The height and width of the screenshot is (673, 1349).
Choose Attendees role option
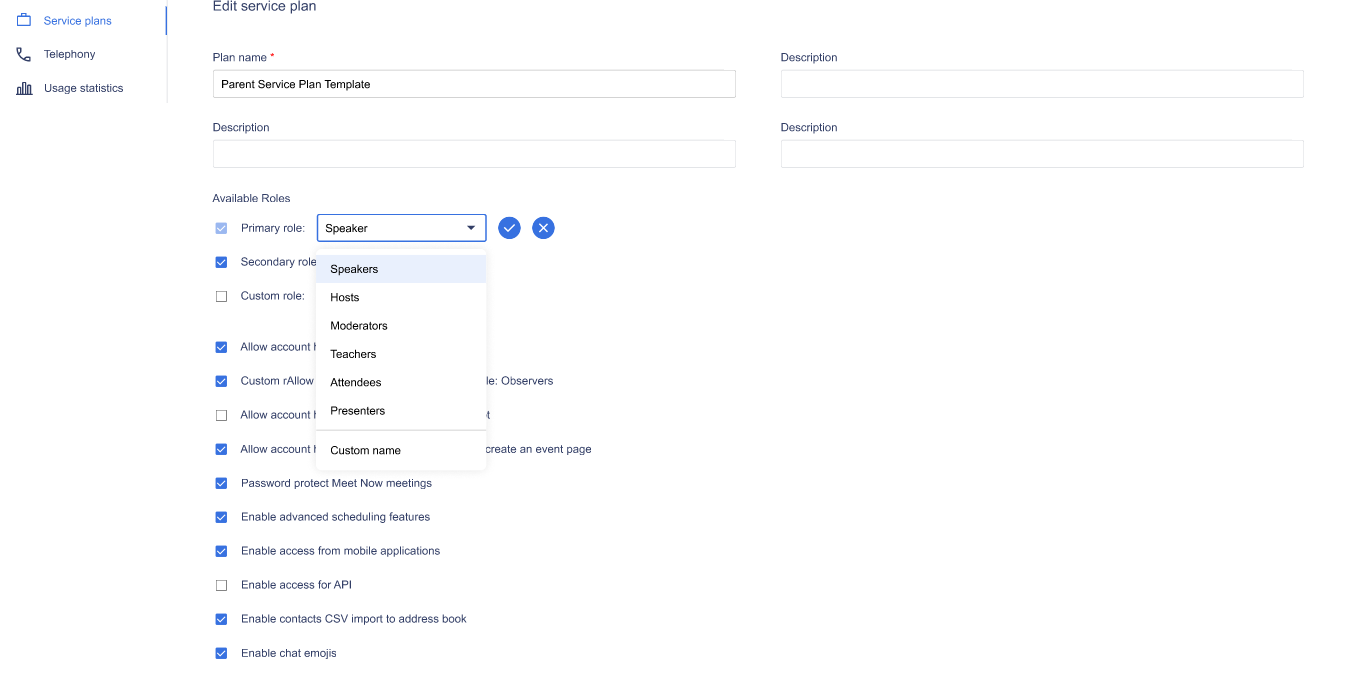click(x=356, y=382)
